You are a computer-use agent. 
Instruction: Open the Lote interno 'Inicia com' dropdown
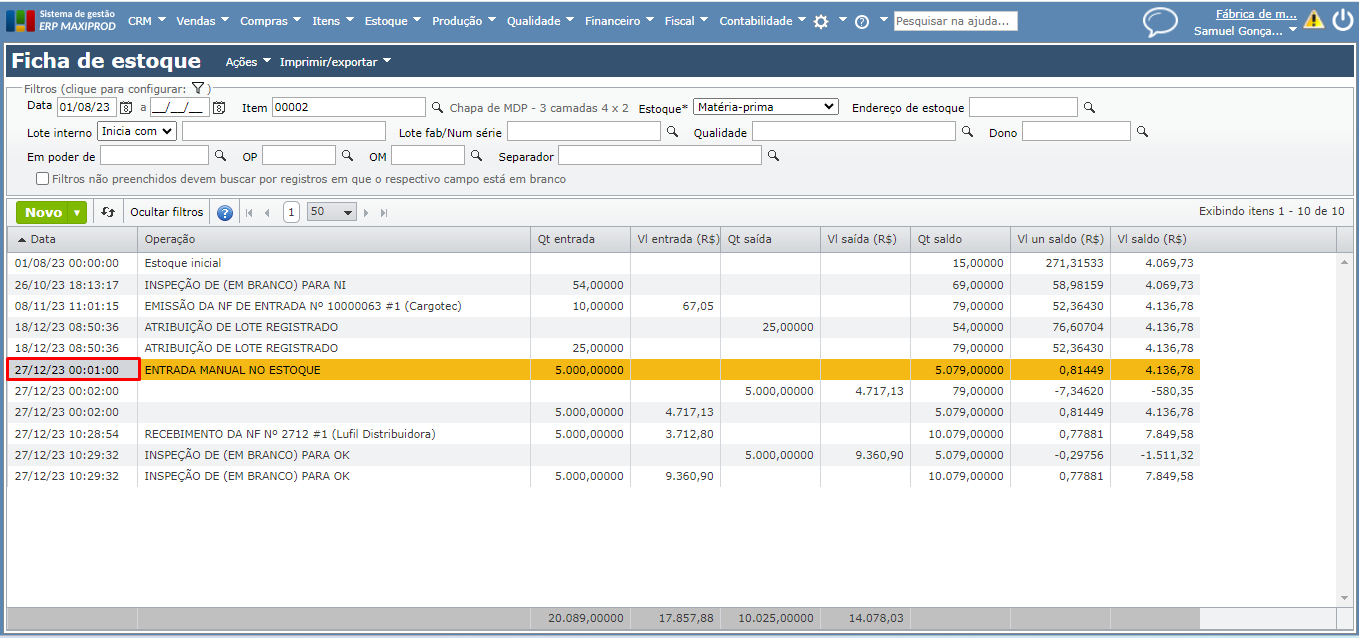click(137, 131)
